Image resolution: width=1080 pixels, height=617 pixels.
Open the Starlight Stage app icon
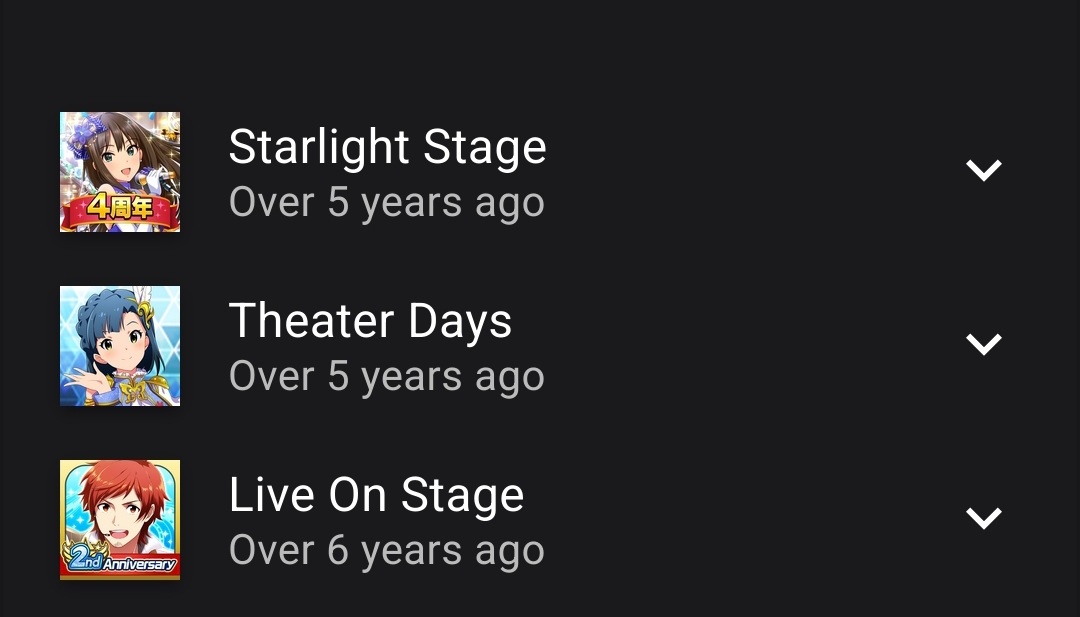pyautogui.click(x=120, y=171)
